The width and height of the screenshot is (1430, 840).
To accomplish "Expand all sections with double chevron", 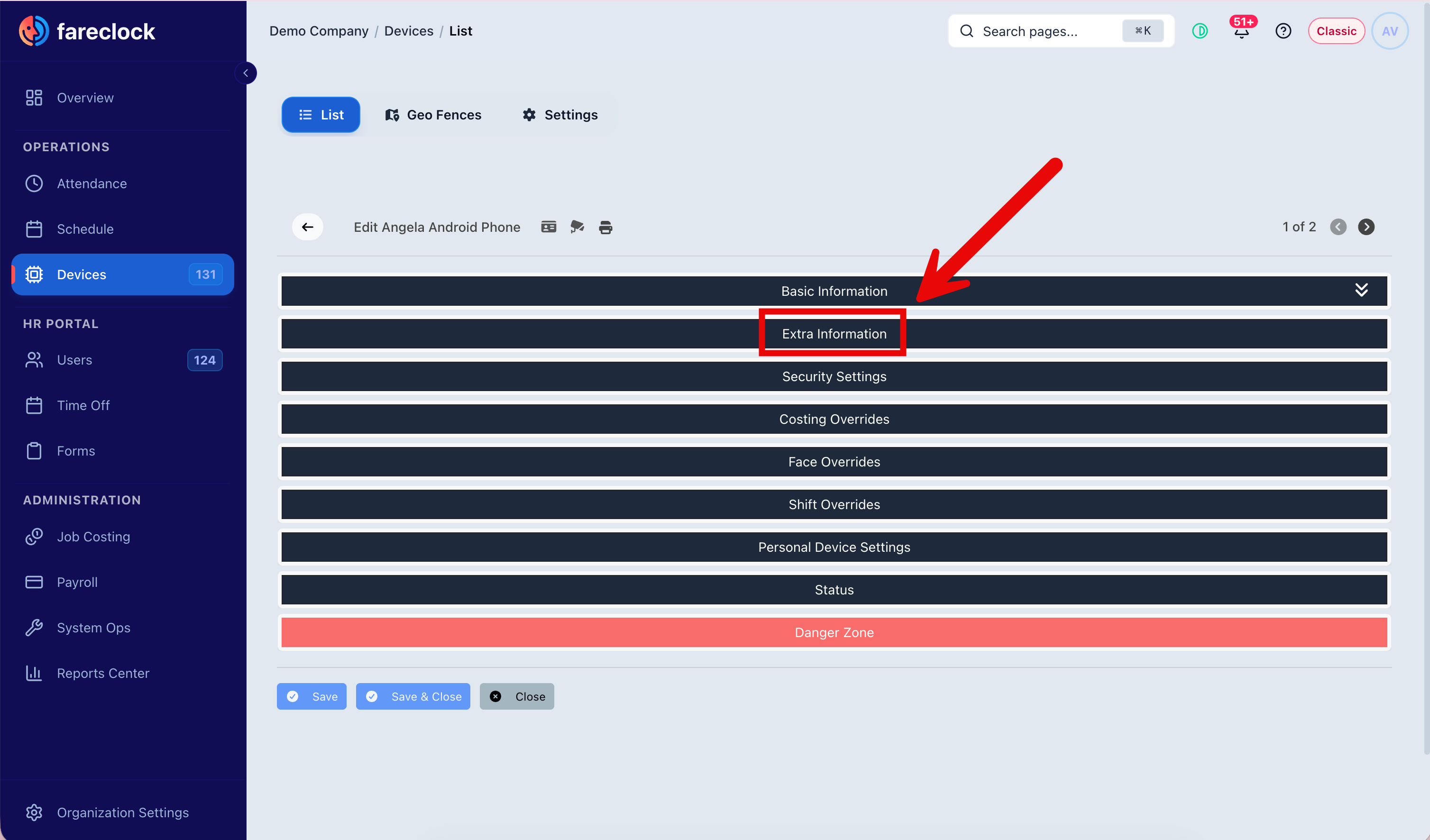I will 1361,290.
